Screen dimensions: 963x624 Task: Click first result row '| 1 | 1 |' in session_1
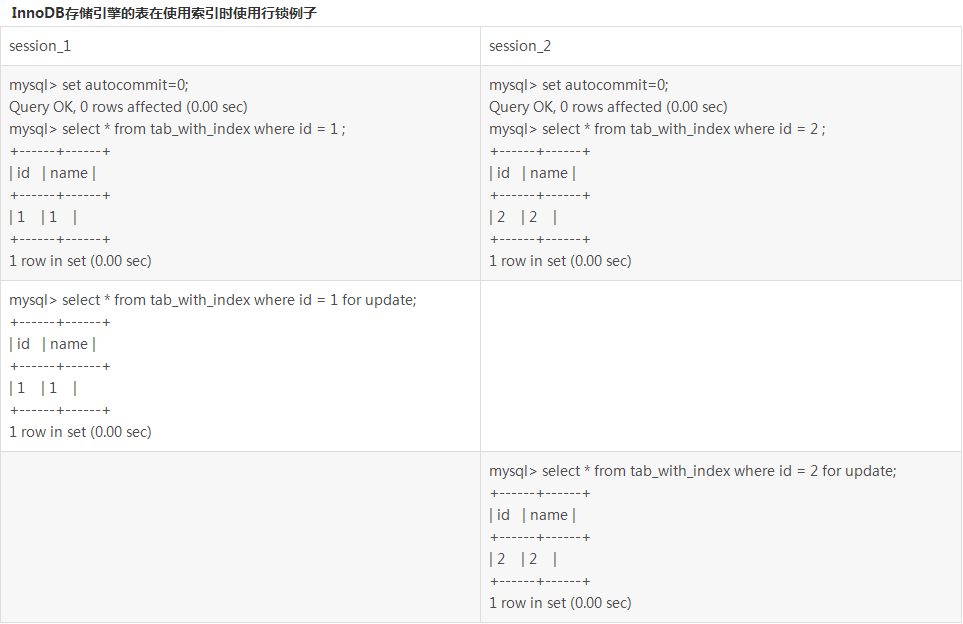43,217
